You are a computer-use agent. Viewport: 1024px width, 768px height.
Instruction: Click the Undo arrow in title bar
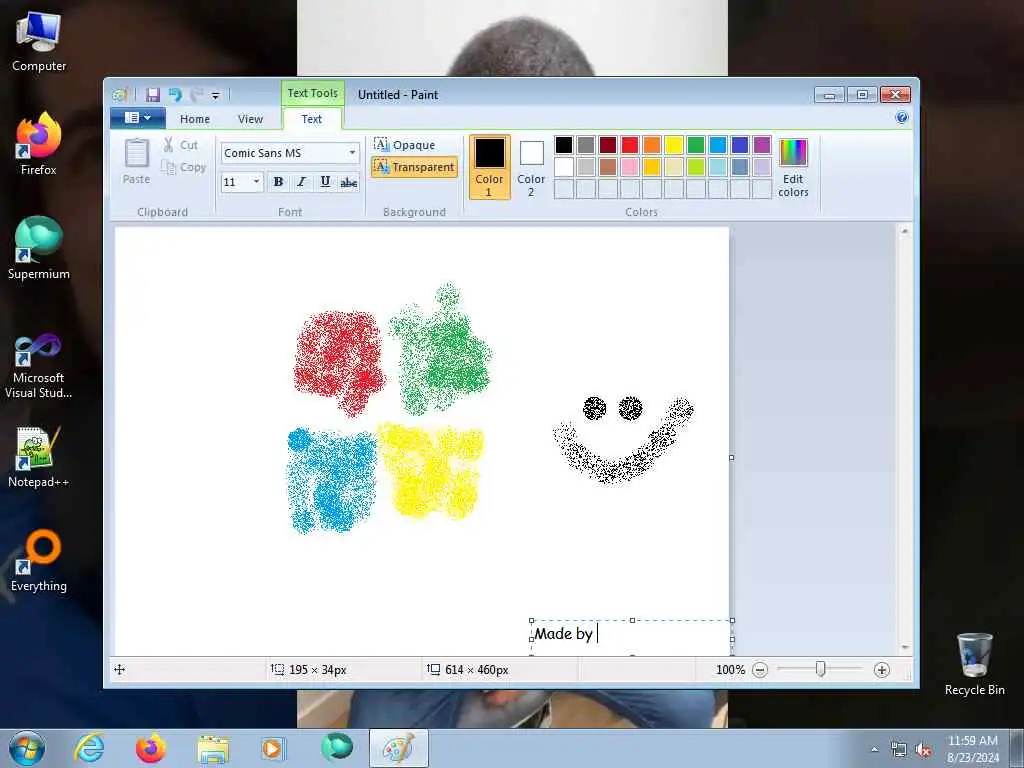(x=175, y=95)
